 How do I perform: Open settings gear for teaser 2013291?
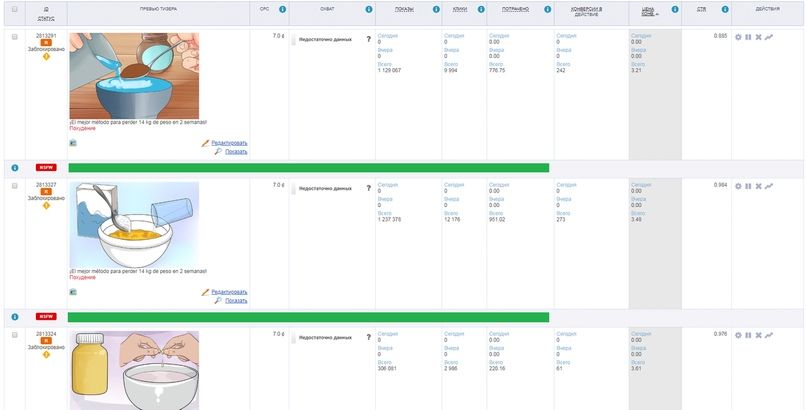pyautogui.click(x=739, y=37)
